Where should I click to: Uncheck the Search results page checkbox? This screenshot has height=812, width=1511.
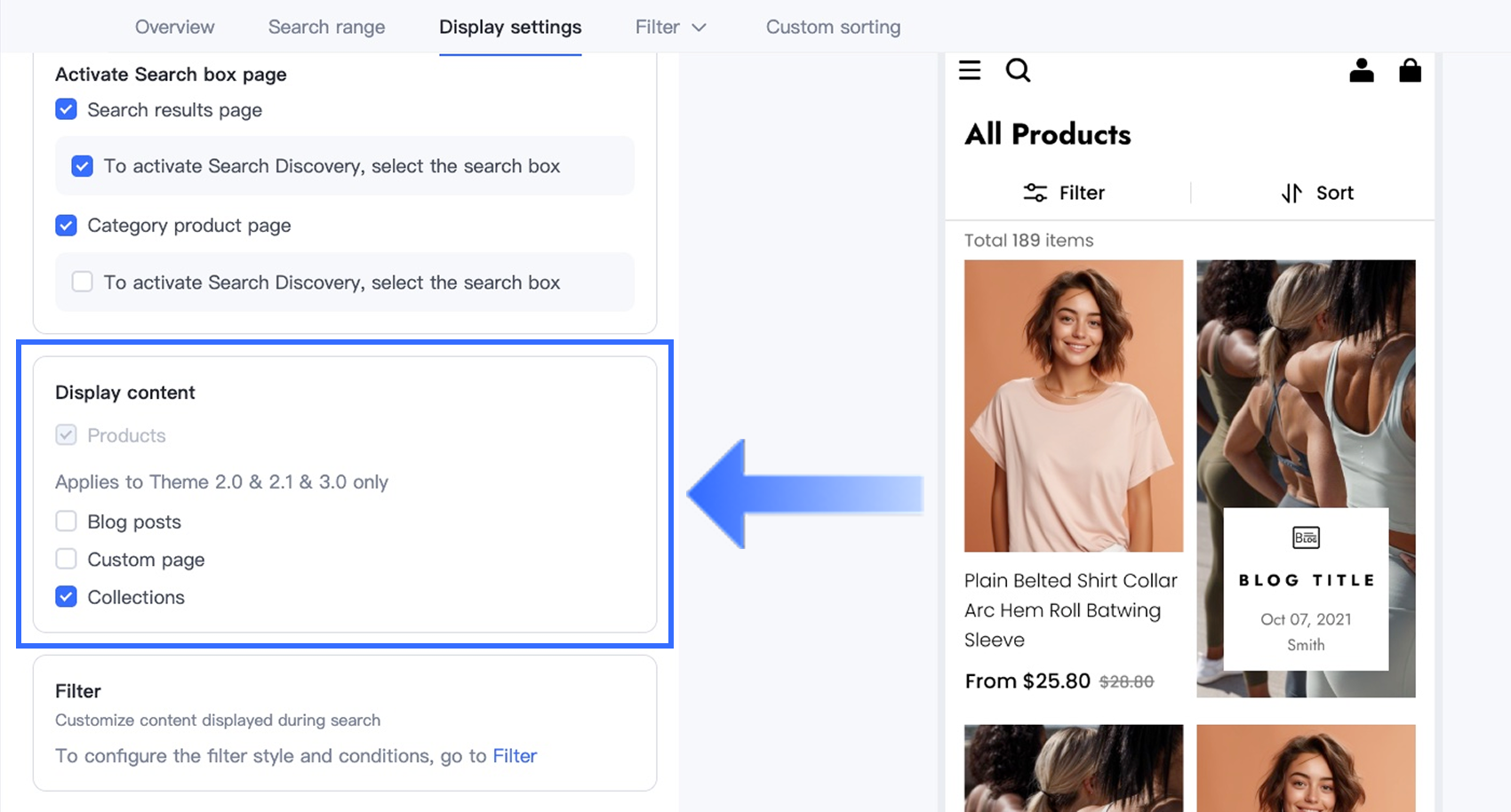66,109
